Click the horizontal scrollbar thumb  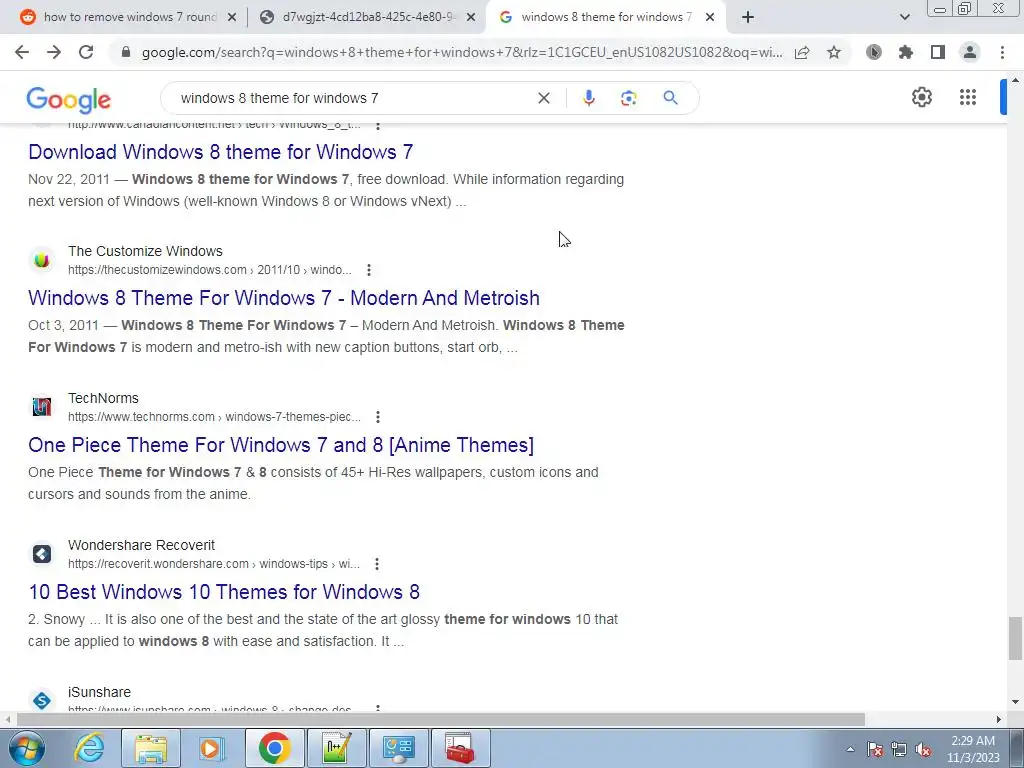[x=441, y=719]
